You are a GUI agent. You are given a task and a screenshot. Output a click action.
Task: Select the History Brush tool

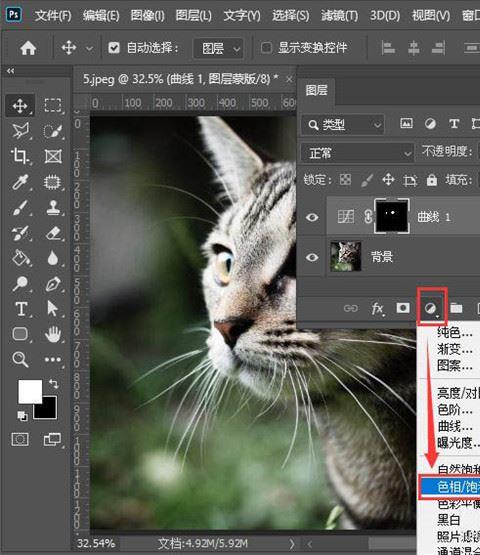pos(20,233)
